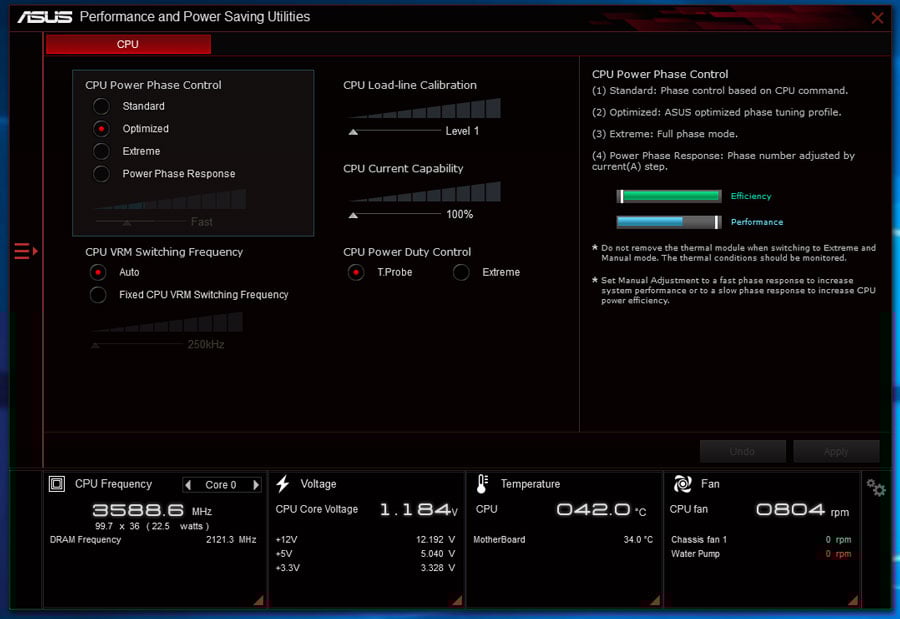Click the DRAM Frequency 2121.3 MHz value
The height and width of the screenshot is (619, 900).
(231, 540)
